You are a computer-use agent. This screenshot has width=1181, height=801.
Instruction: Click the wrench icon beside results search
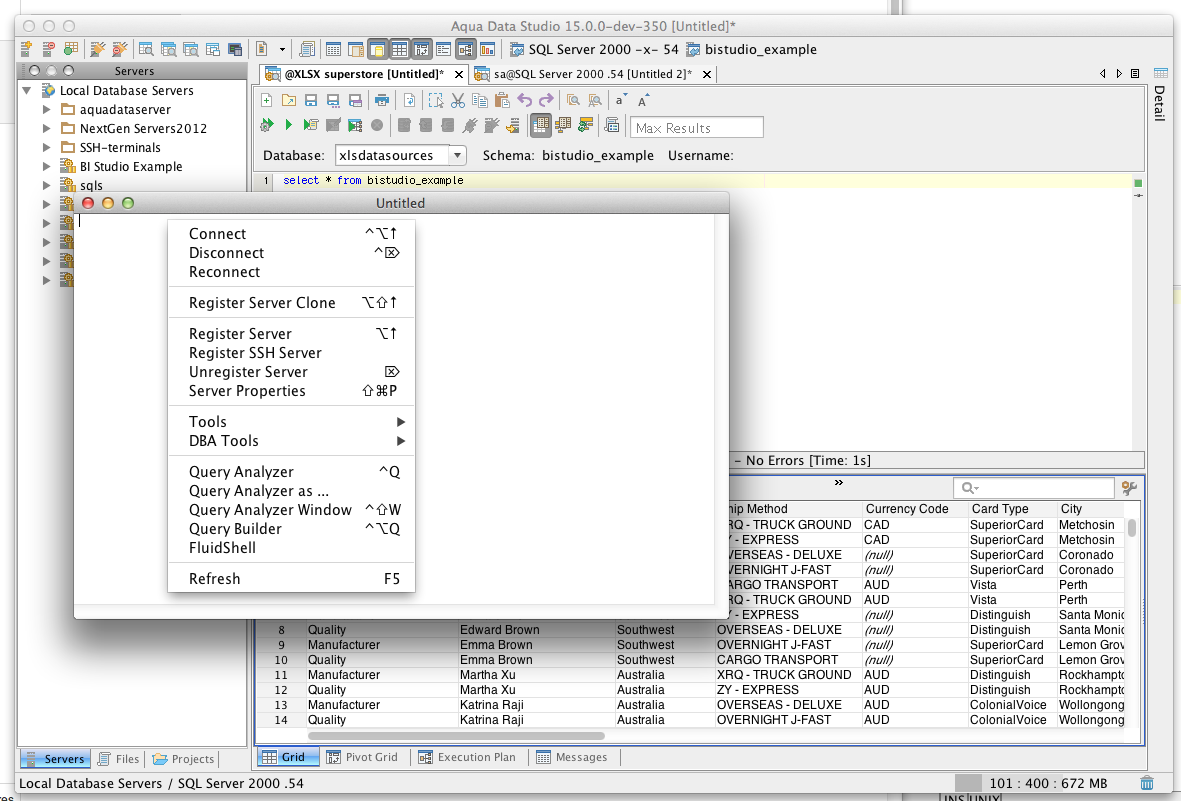click(1129, 488)
